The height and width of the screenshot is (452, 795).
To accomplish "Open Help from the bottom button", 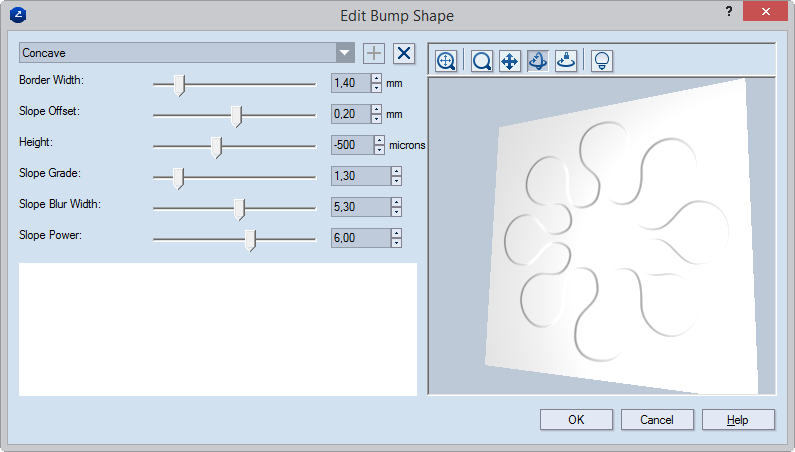I will pos(738,420).
